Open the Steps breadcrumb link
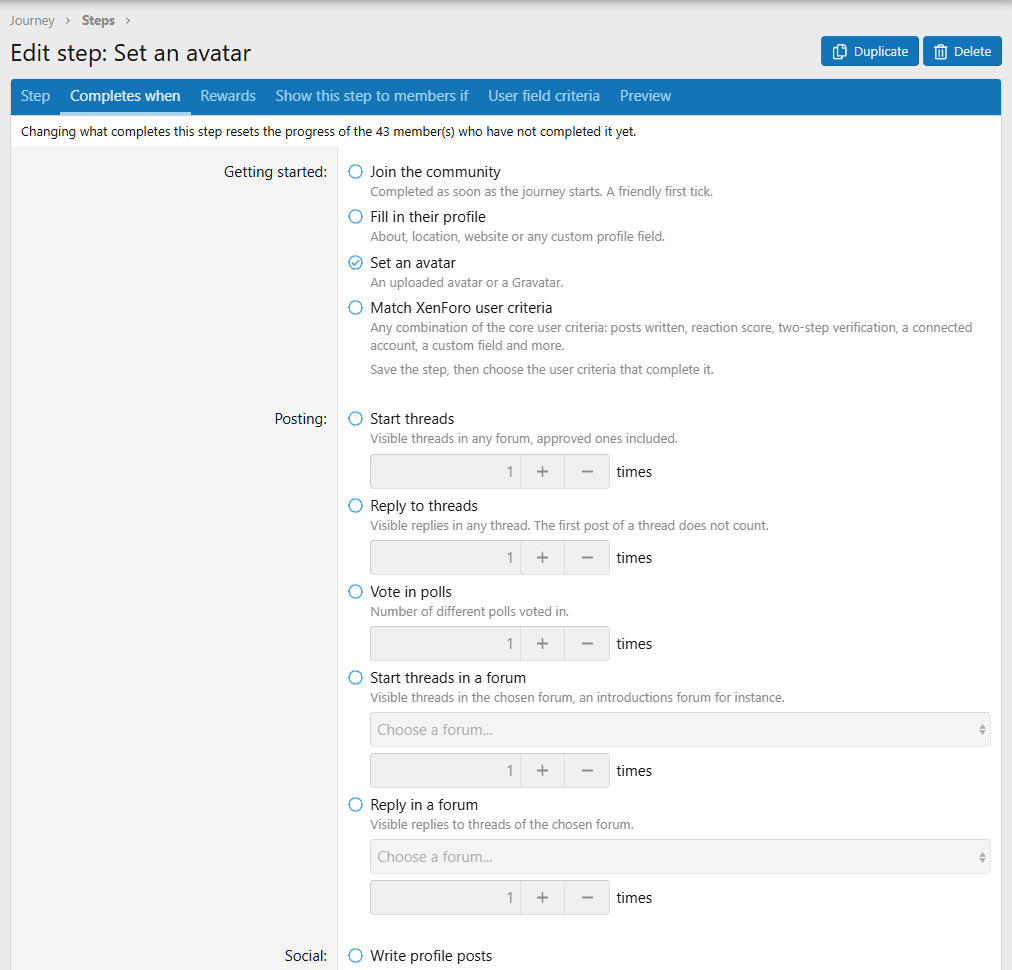1012x970 pixels. click(98, 21)
